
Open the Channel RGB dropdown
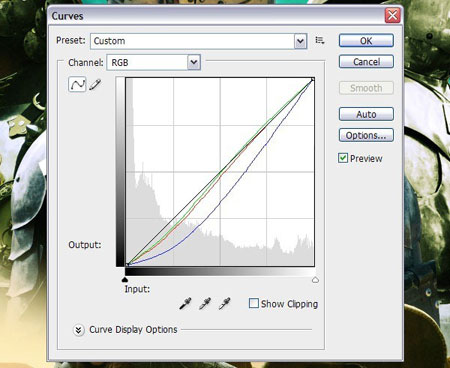tap(194, 62)
